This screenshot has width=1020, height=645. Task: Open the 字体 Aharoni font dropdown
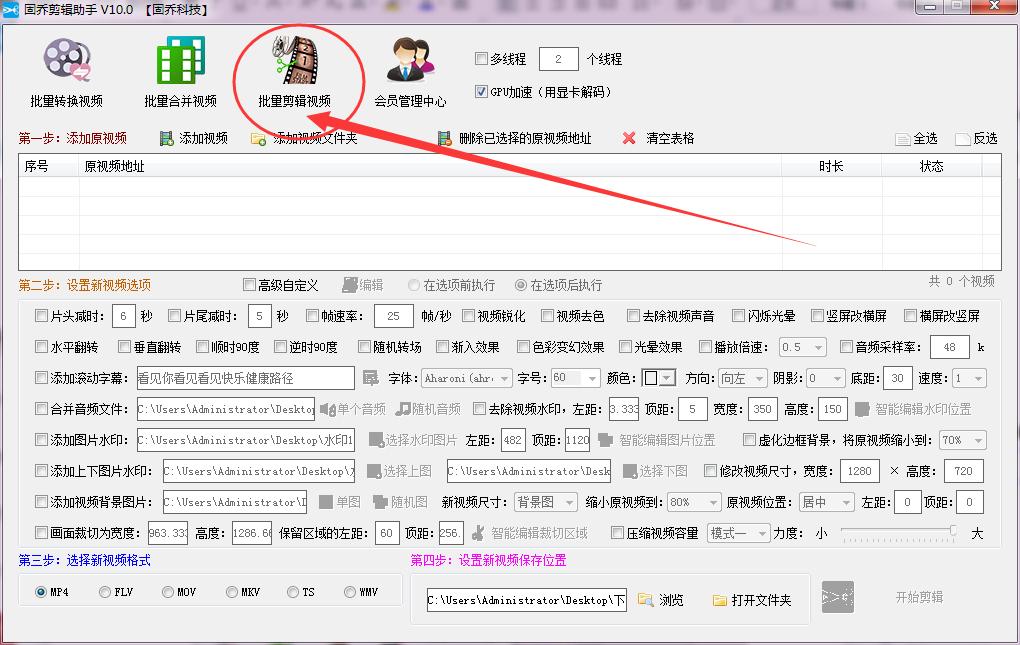467,377
